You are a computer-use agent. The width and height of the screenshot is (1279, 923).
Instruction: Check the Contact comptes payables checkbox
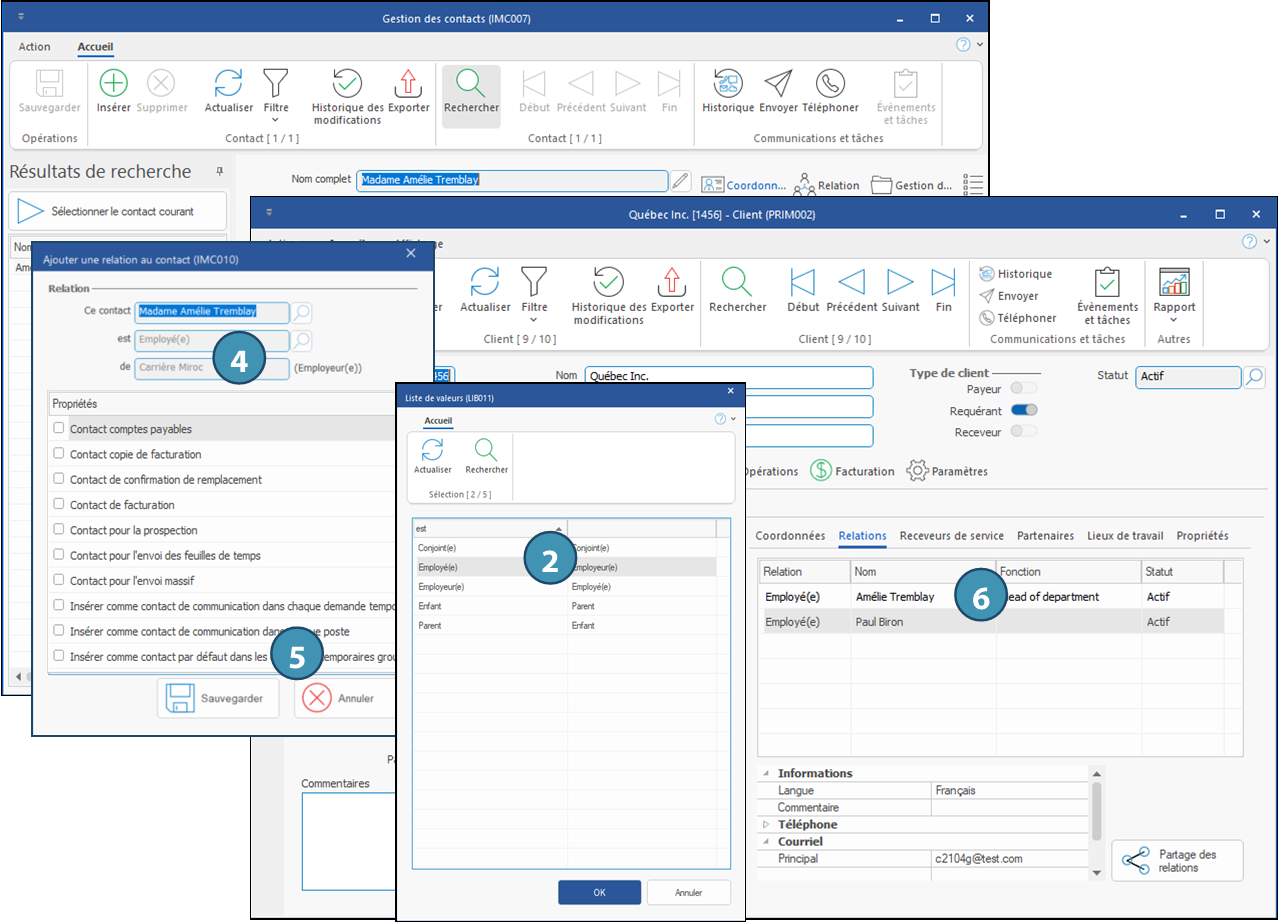(x=59, y=428)
